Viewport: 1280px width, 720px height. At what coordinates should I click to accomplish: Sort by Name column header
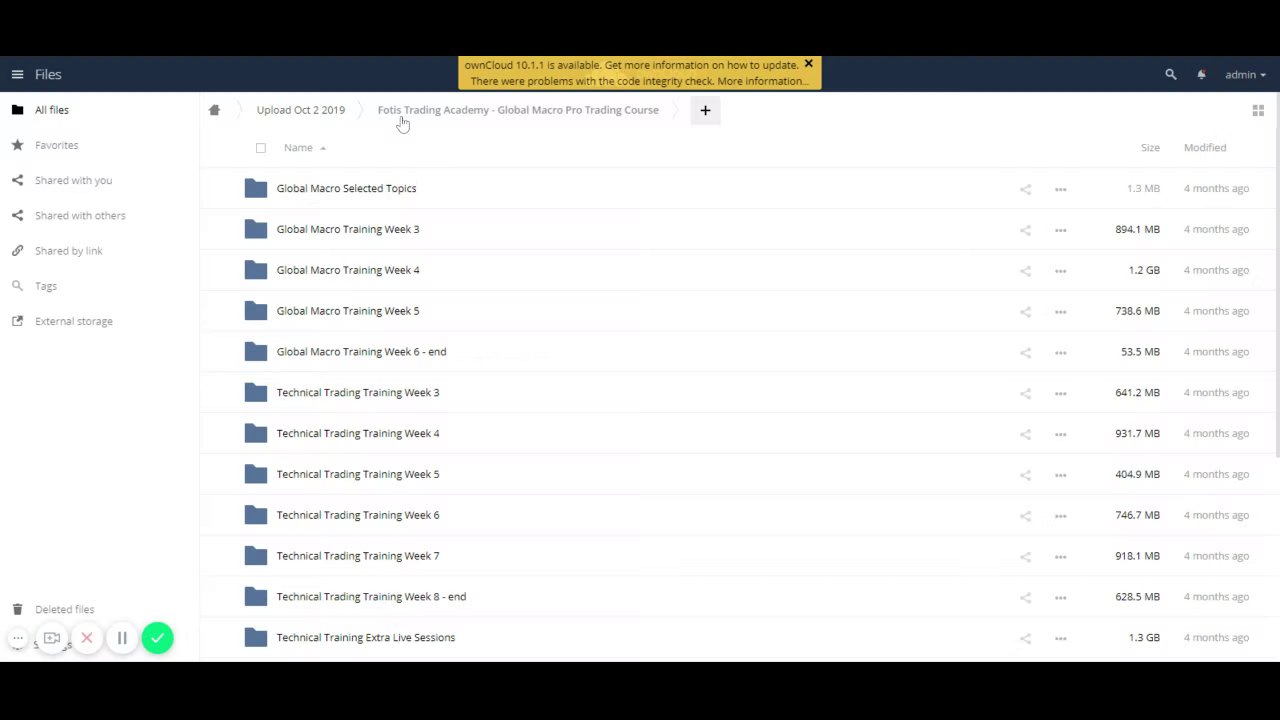[x=298, y=147]
